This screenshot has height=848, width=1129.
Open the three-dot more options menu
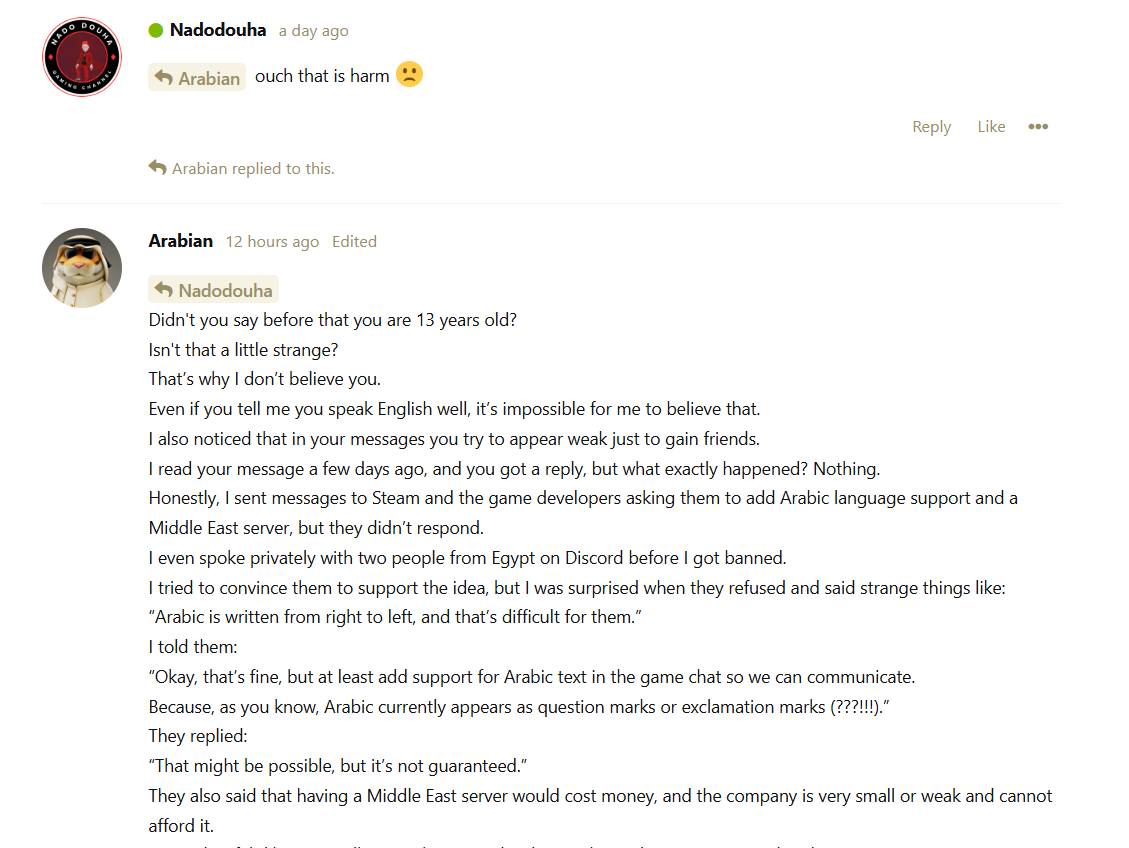(1038, 127)
